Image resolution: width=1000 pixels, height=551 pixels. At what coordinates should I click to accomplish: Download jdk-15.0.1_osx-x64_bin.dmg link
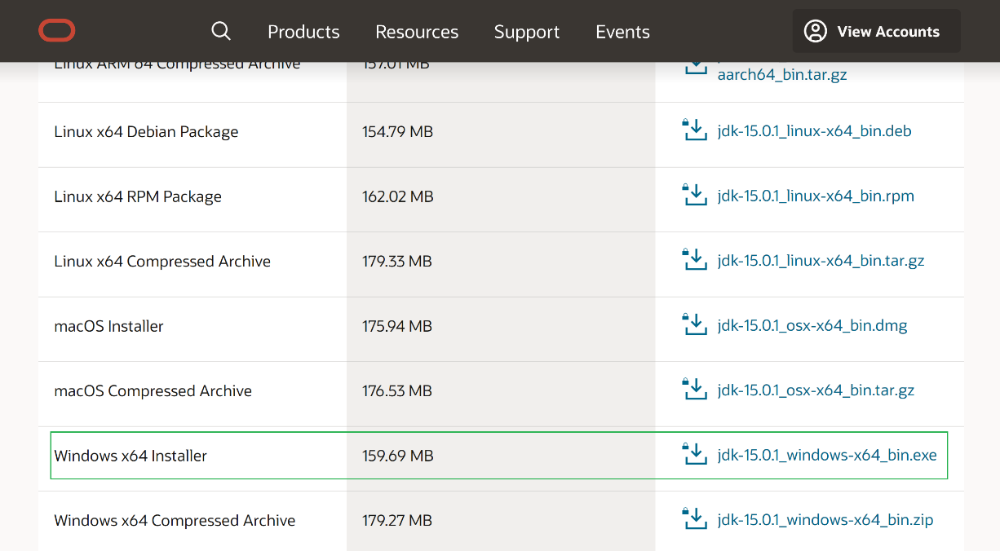tap(812, 326)
